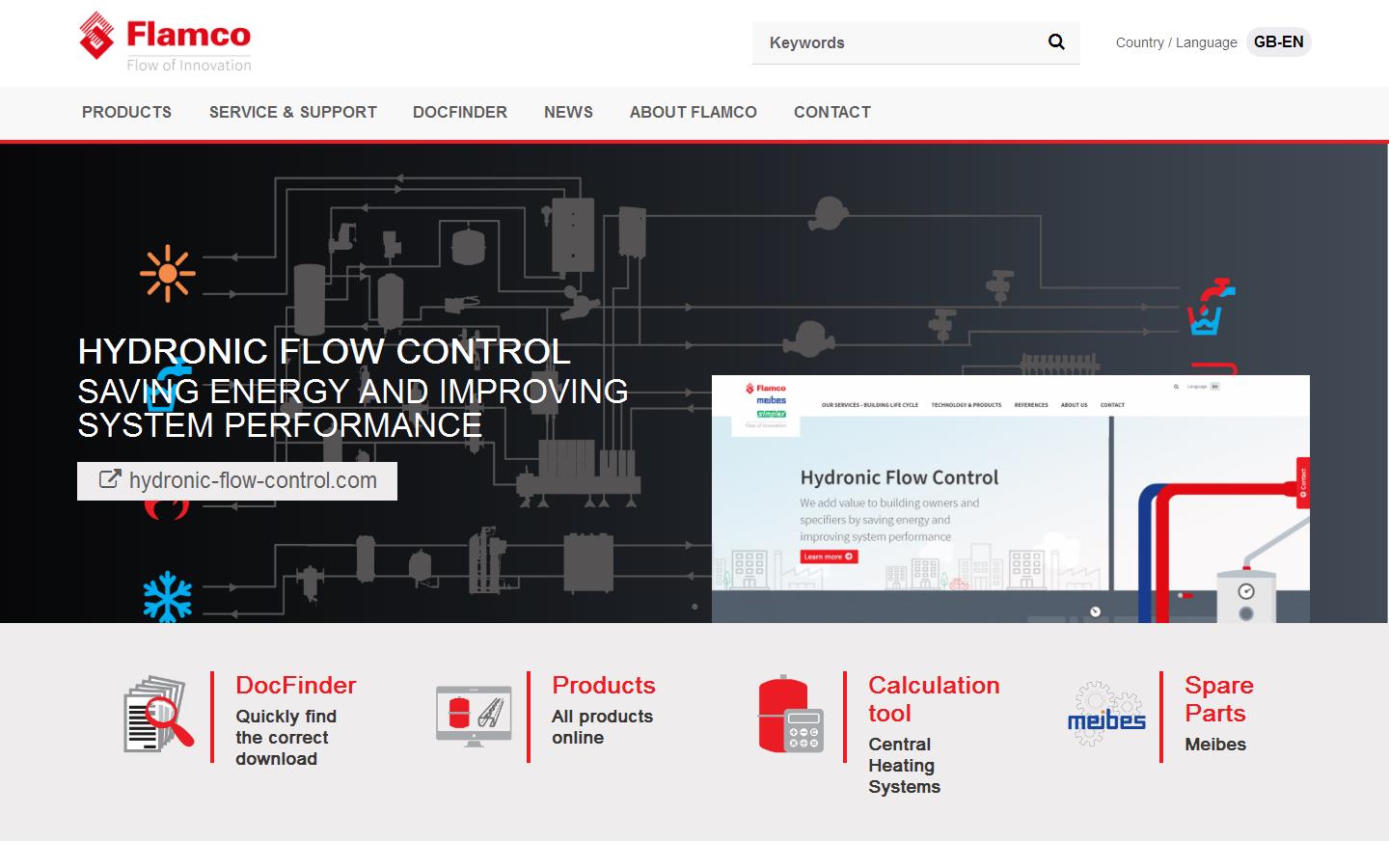Open the PRODUCTS menu
The width and height of the screenshot is (1389, 868).
tap(126, 112)
